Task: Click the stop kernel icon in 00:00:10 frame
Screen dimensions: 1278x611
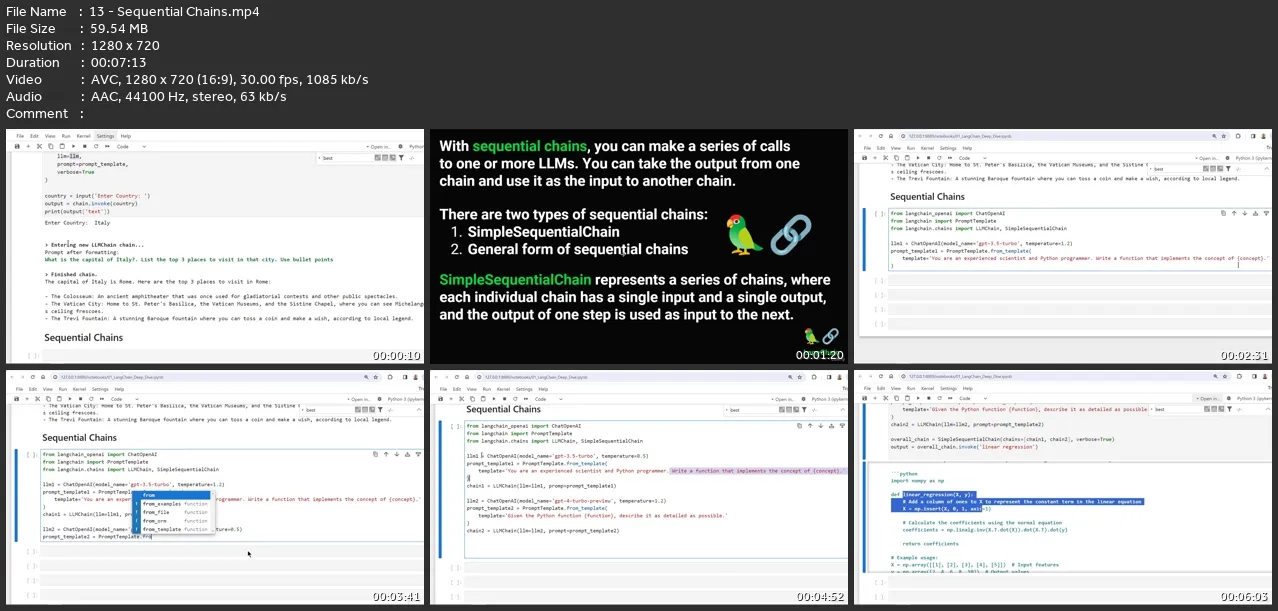Action: click(85, 147)
